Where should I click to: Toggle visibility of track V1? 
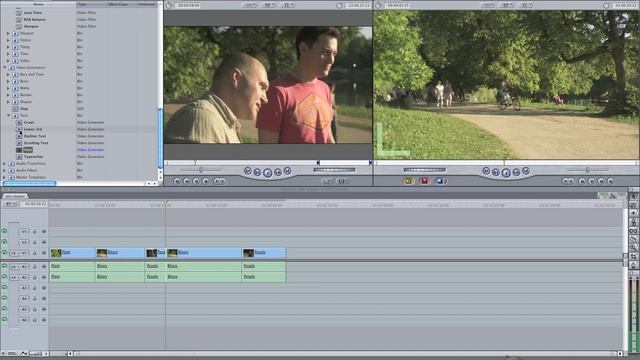pyautogui.click(x=4, y=253)
